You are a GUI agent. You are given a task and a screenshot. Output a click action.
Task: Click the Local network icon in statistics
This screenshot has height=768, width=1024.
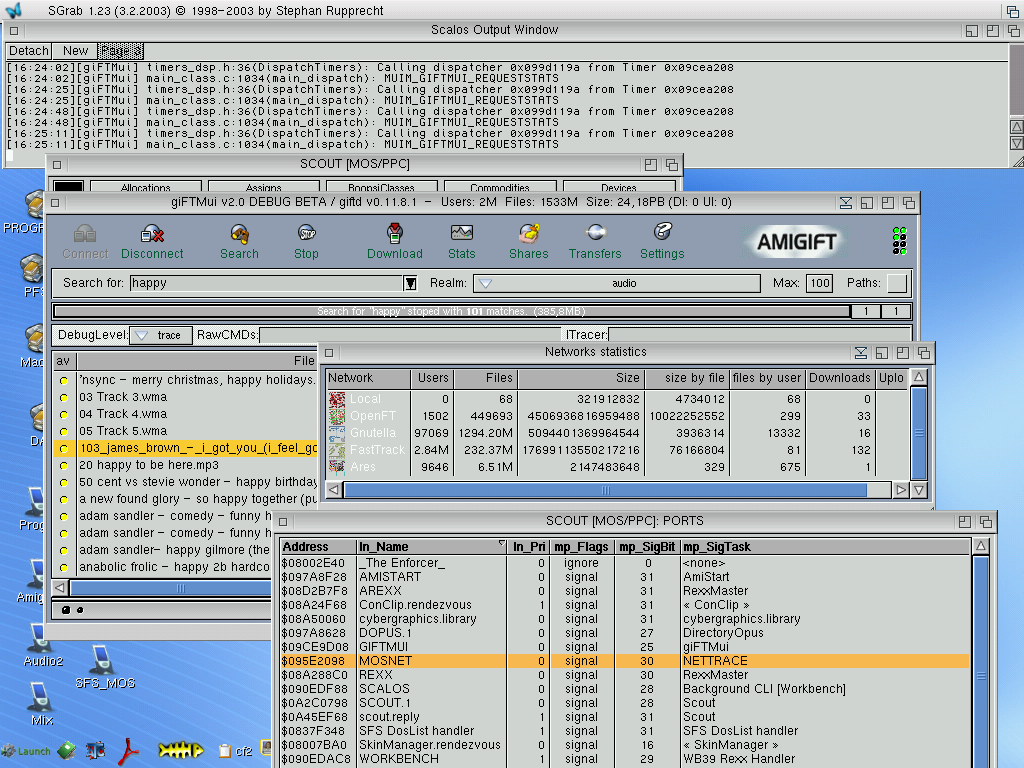point(336,399)
